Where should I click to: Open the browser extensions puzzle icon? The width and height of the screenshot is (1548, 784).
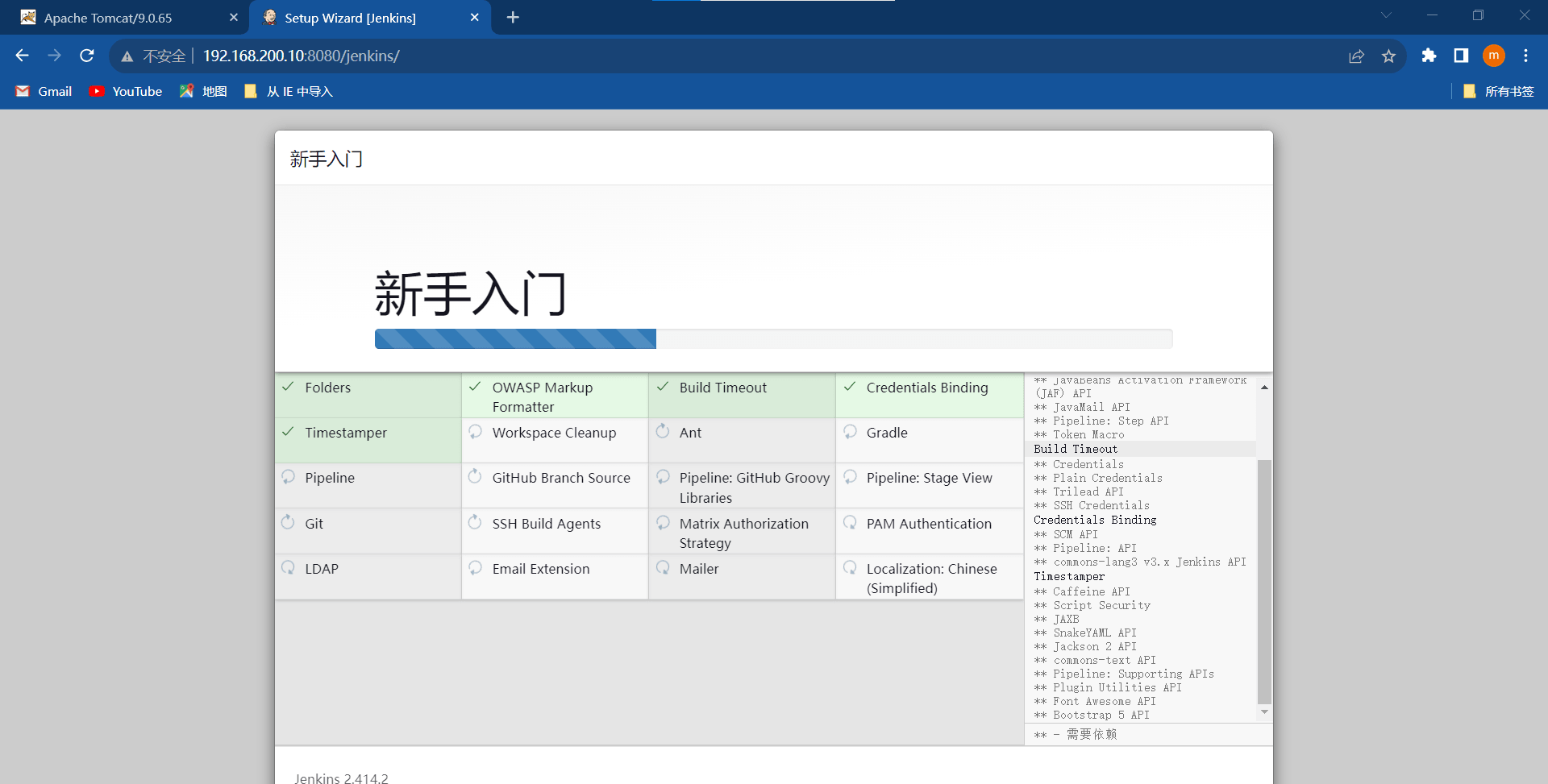1429,56
